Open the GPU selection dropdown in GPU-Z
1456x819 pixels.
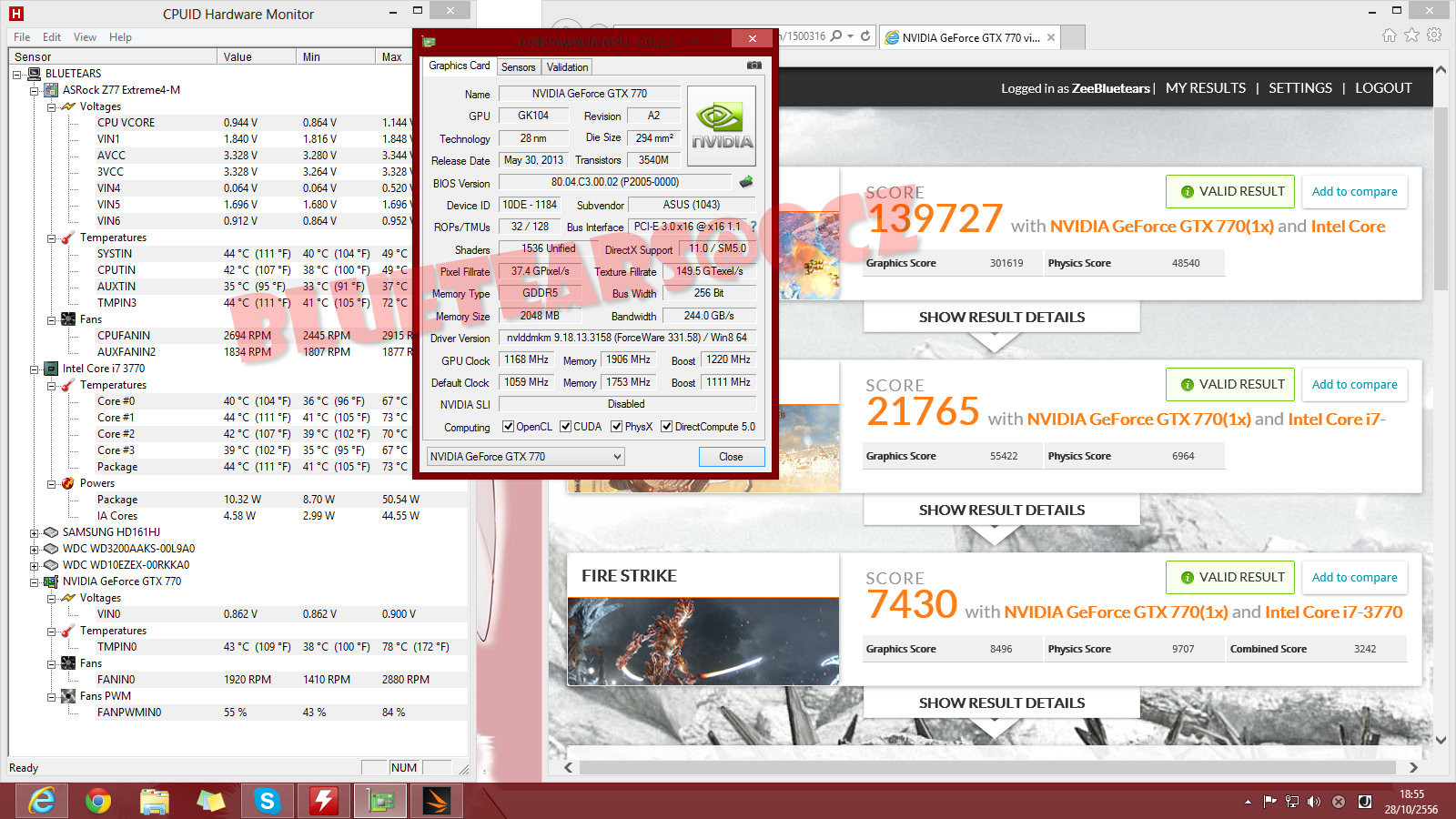tap(525, 457)
